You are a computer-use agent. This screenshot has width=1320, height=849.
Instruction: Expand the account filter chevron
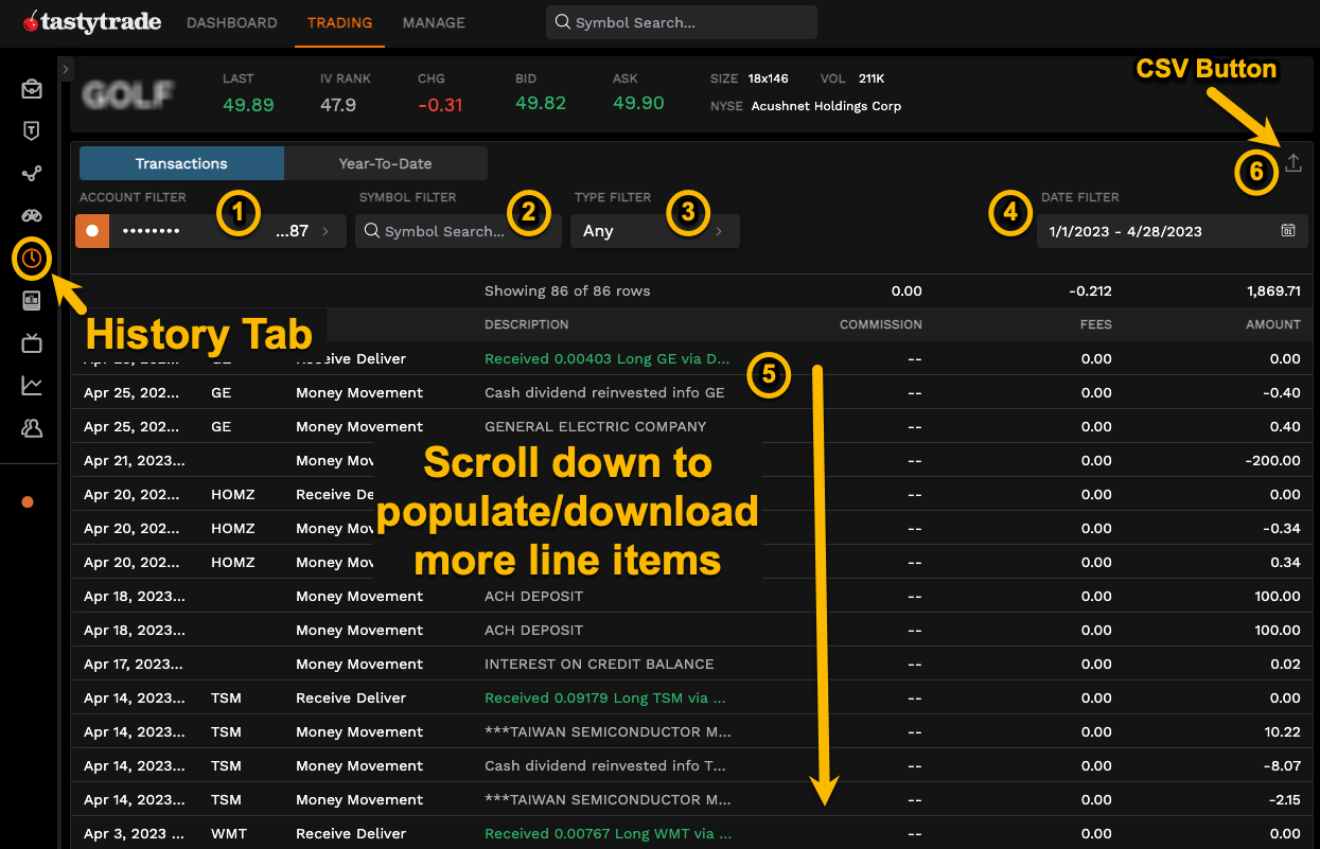(330, 230)
